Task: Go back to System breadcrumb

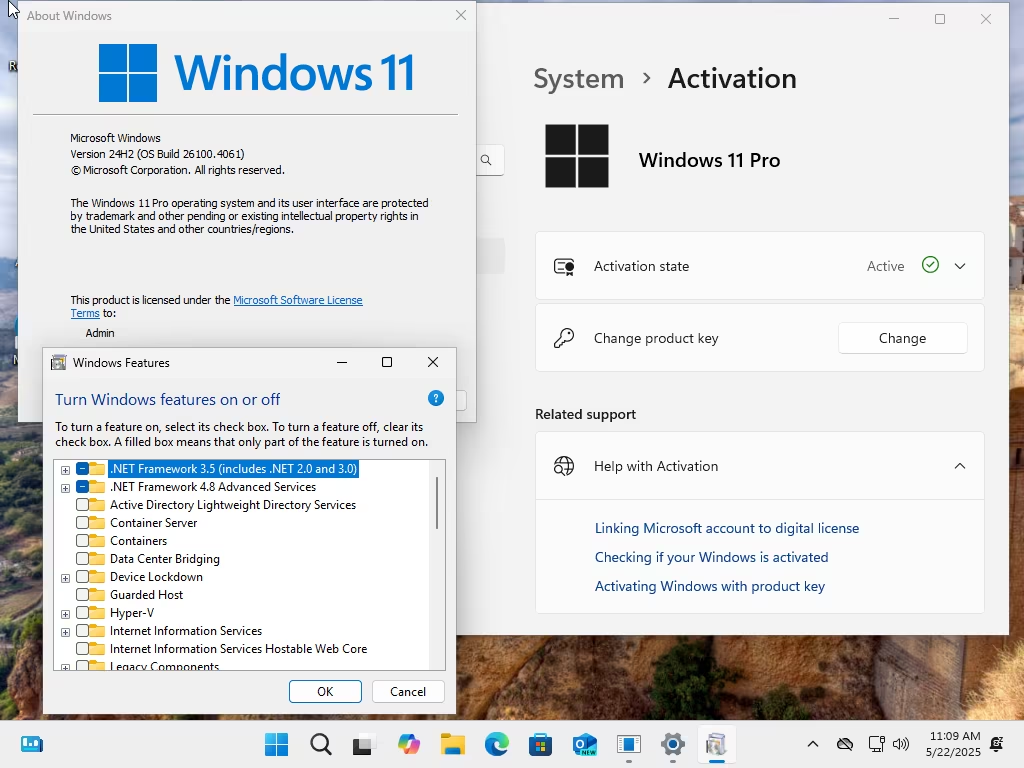Action: click(579, 78)
